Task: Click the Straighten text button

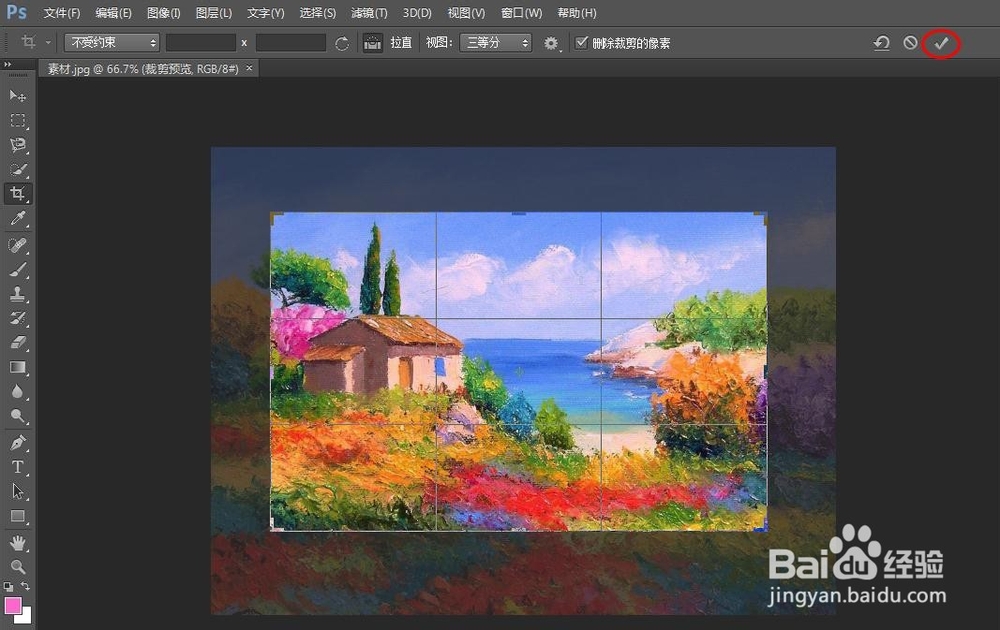Action: click(401, 43)
